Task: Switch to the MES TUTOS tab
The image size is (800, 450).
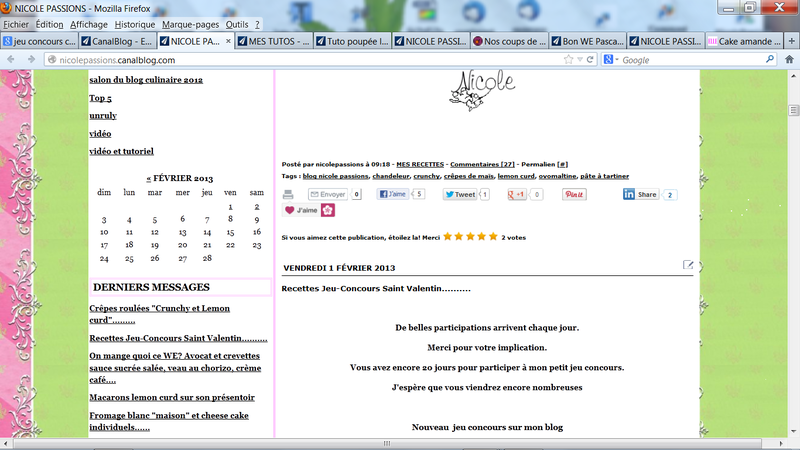Action: pyautogui.click(x=274, y=41)
